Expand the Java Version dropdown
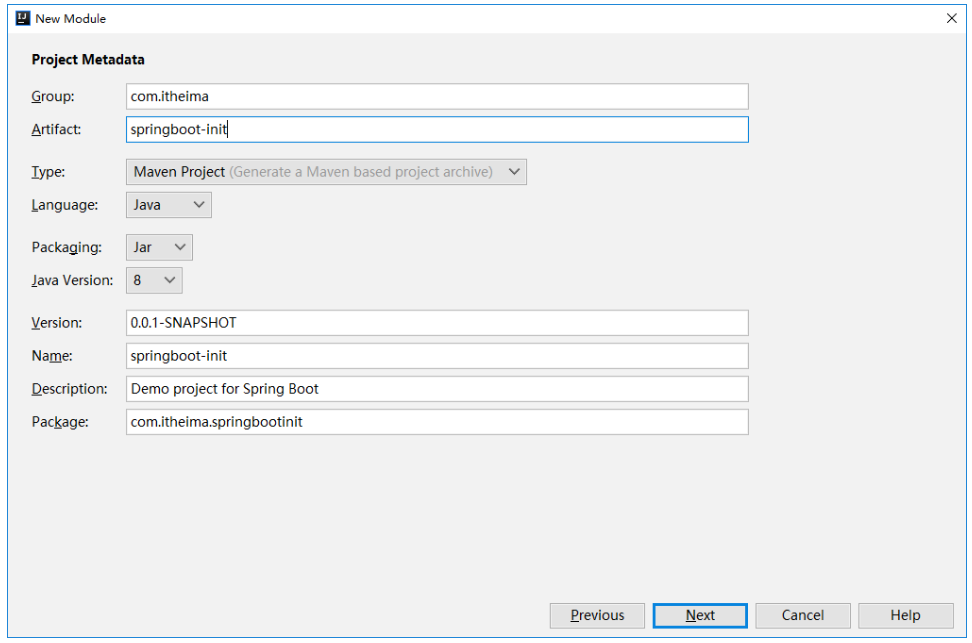The width and height of the screenshot is (972, 643). point(154,280)
